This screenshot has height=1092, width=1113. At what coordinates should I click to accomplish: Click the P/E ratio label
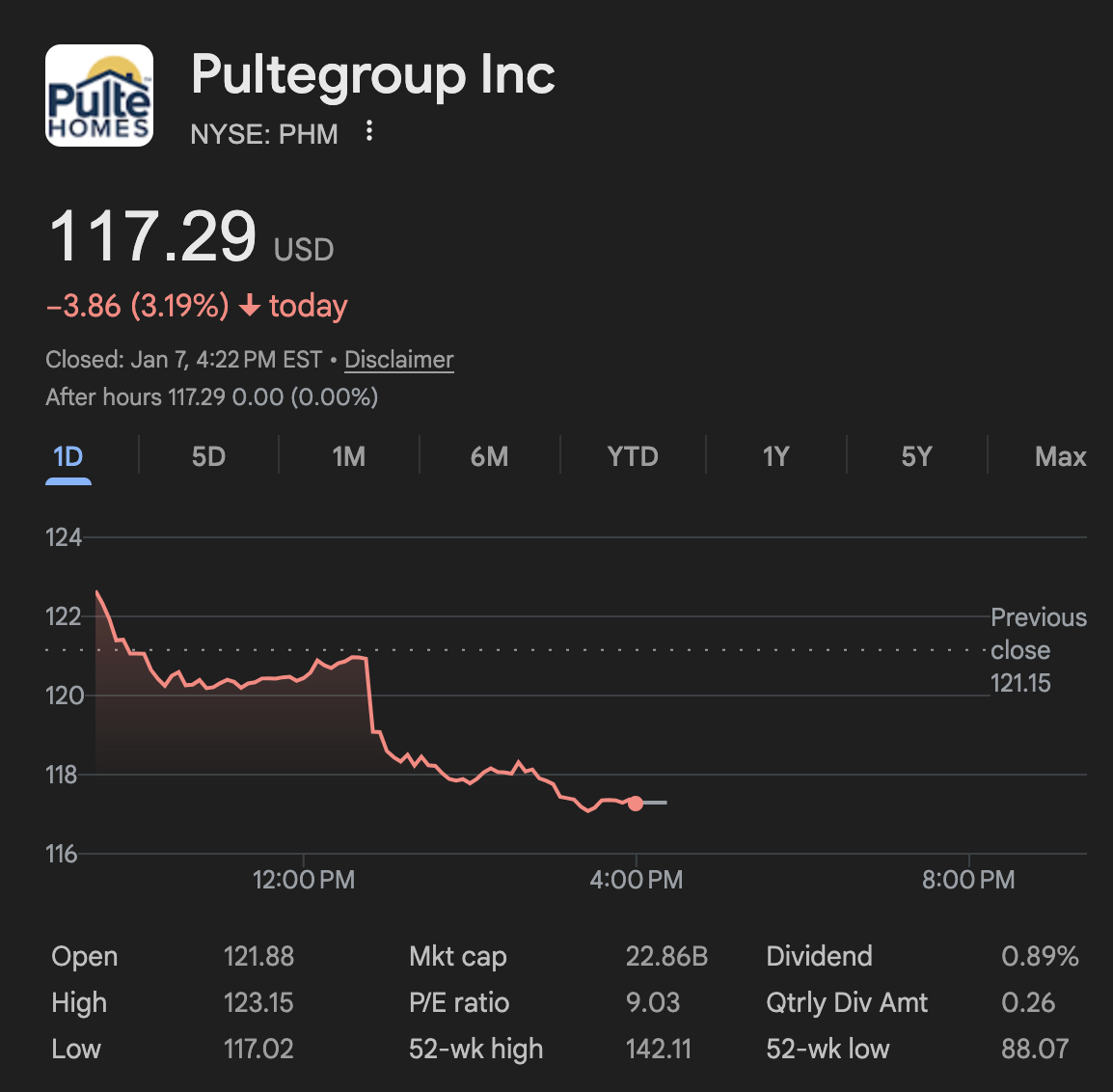tap(459, 1002)
